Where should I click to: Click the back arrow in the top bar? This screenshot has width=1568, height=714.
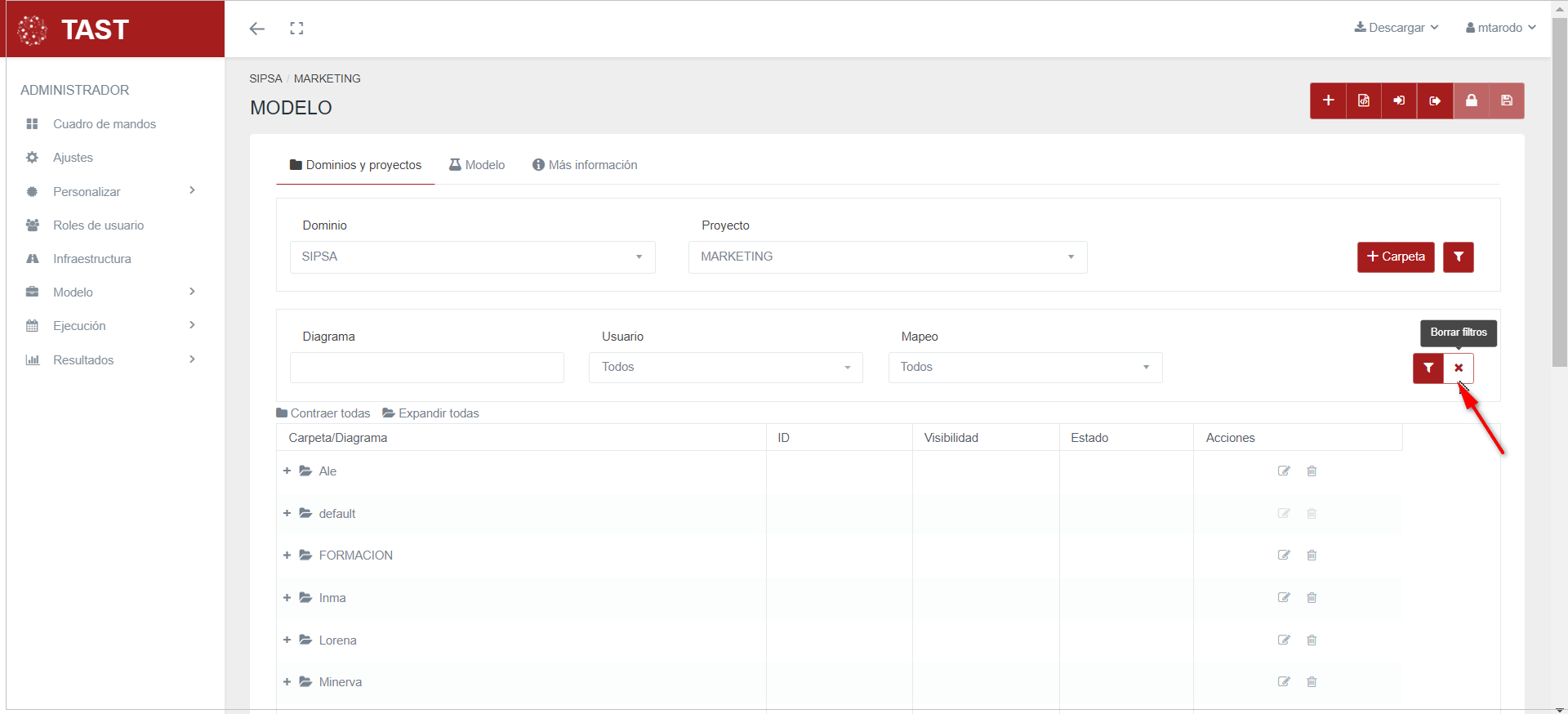tap(257, 29)
